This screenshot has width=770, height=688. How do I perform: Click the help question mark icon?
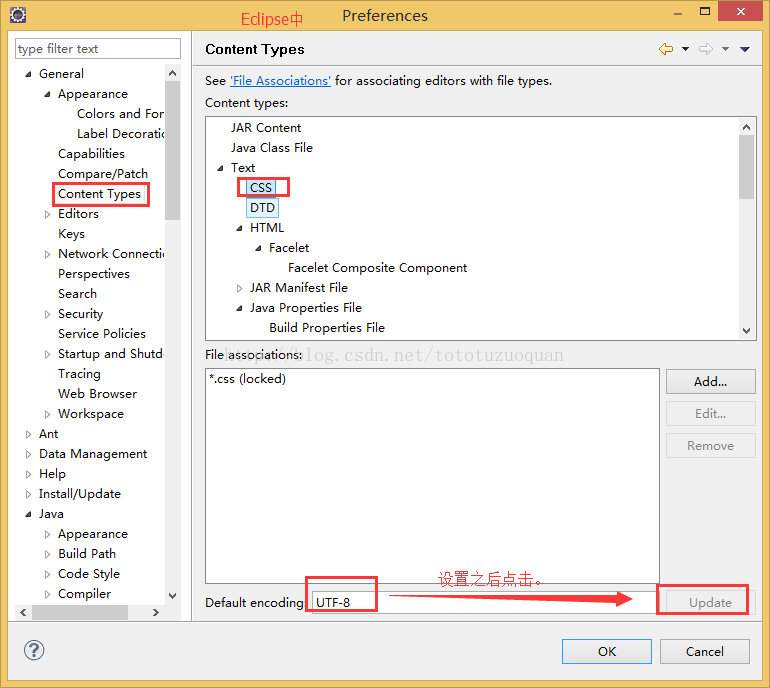[x=34, y=650]
